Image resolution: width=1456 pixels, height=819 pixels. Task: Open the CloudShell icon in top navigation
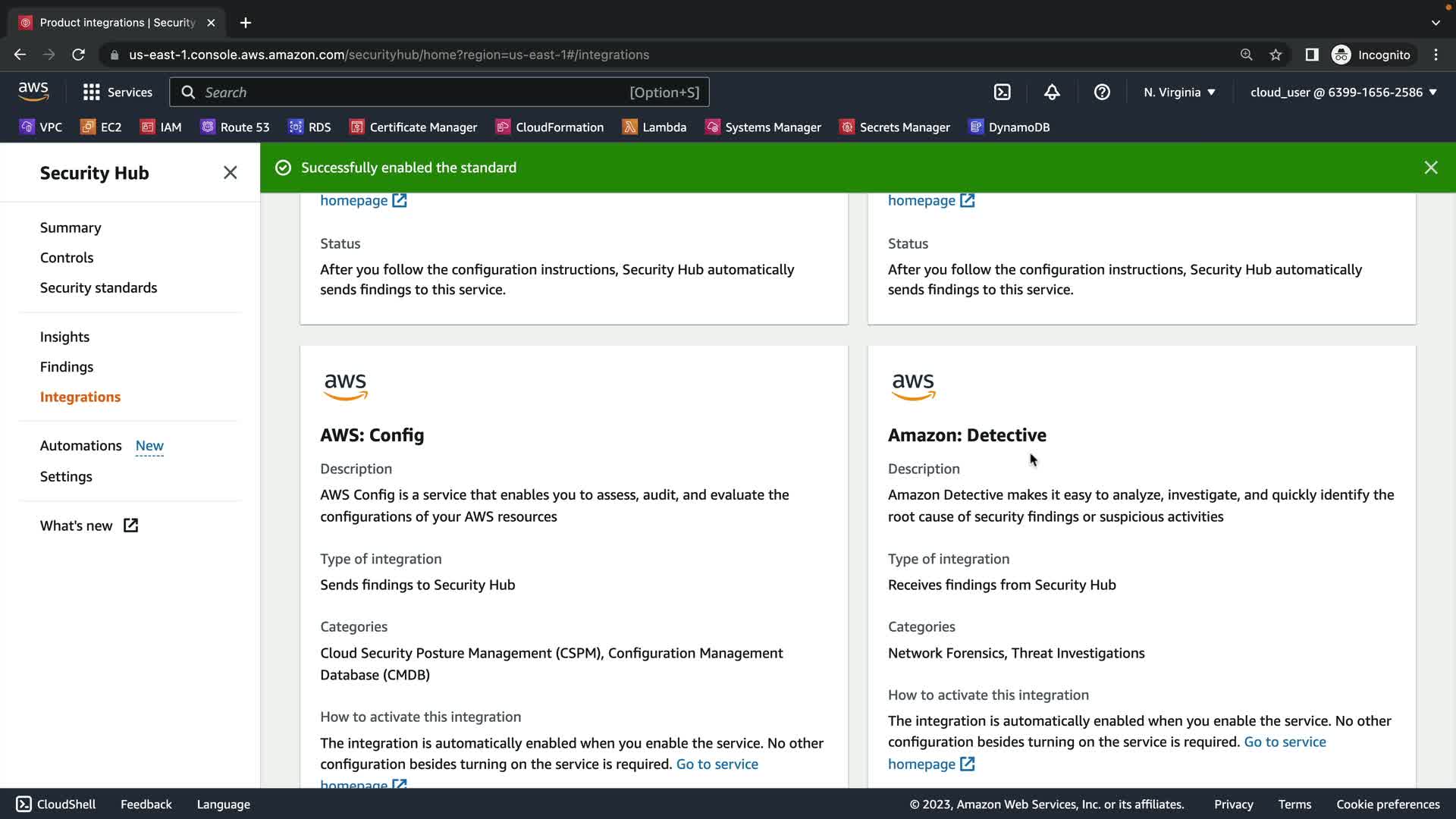(1002, 93)
